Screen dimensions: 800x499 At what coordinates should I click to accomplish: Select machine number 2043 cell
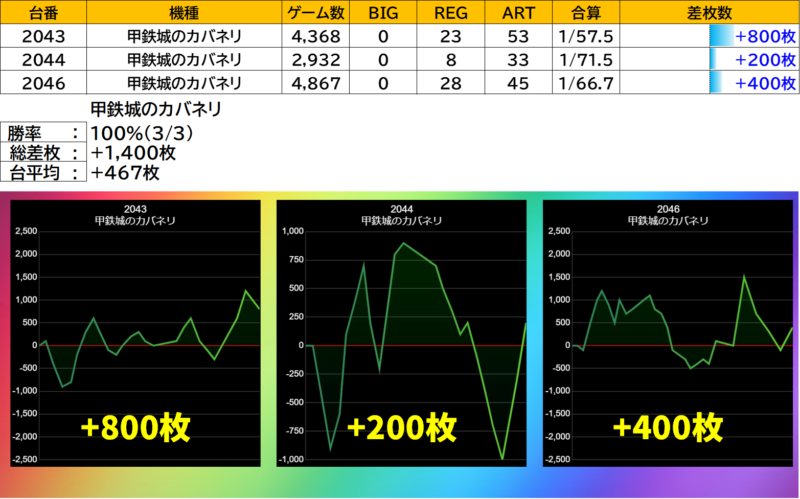point(43,36)
